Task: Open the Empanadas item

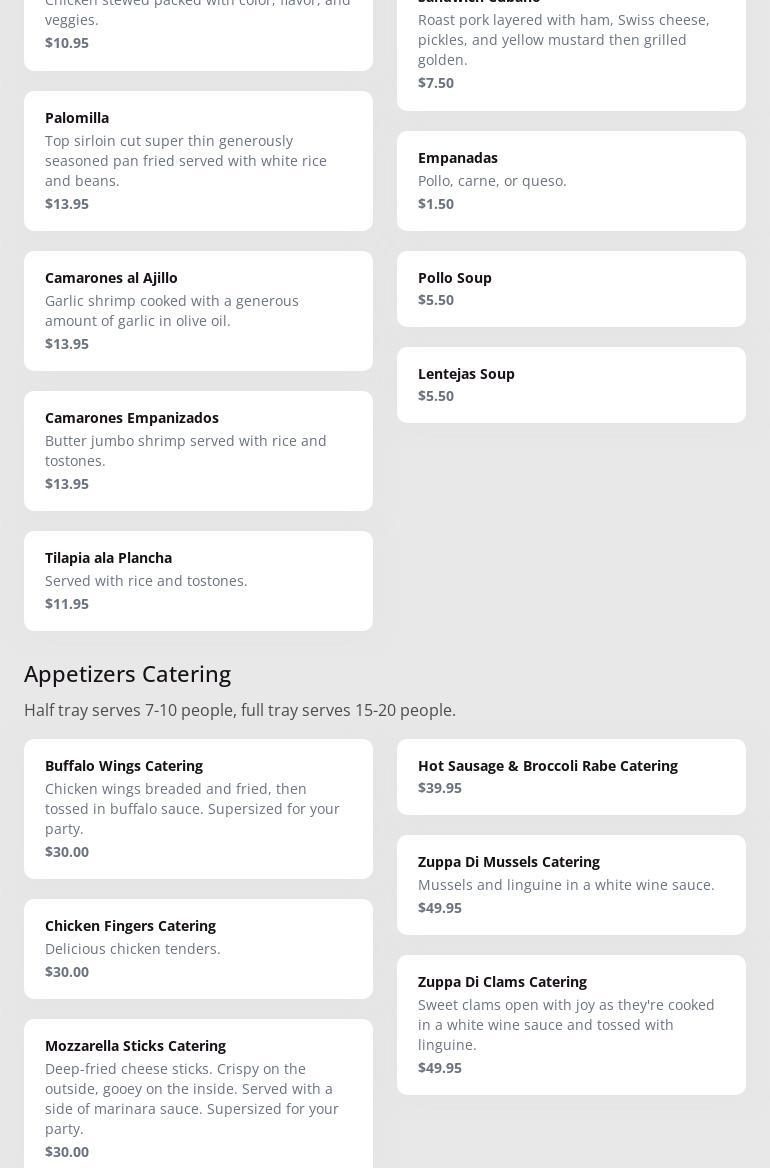Action: coord(571,180)
